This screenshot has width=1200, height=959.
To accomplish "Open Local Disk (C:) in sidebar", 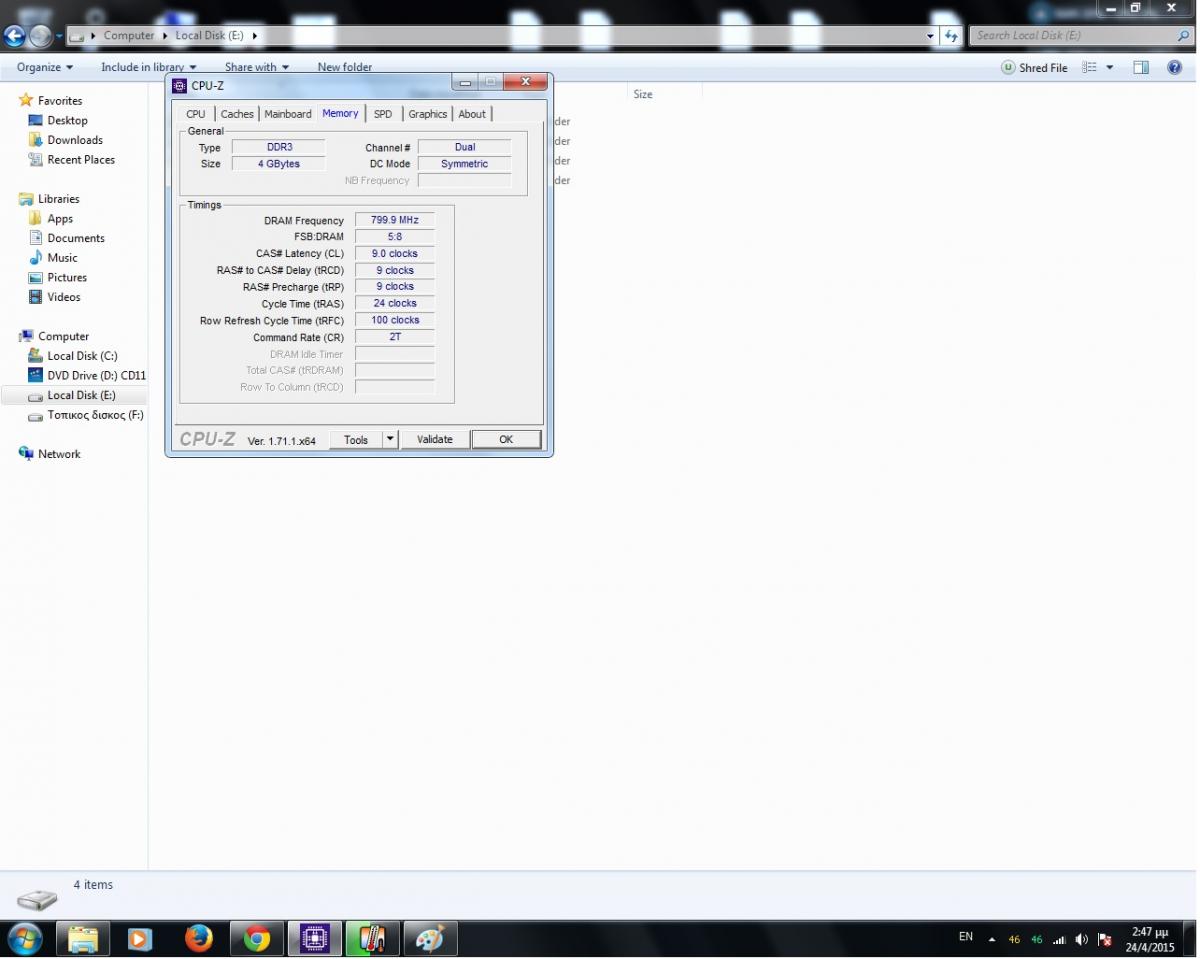I will [82, 356].
